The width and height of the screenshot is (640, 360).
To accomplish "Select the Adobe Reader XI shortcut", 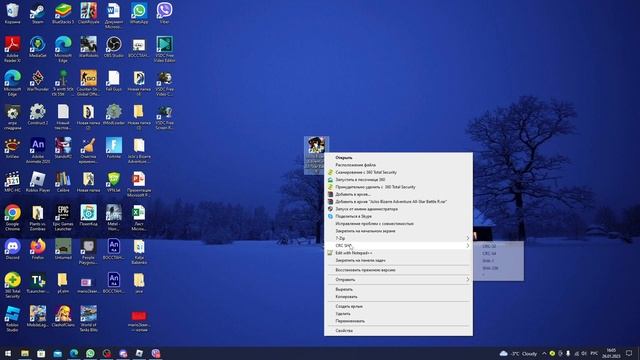I will [x=12, y=49].
